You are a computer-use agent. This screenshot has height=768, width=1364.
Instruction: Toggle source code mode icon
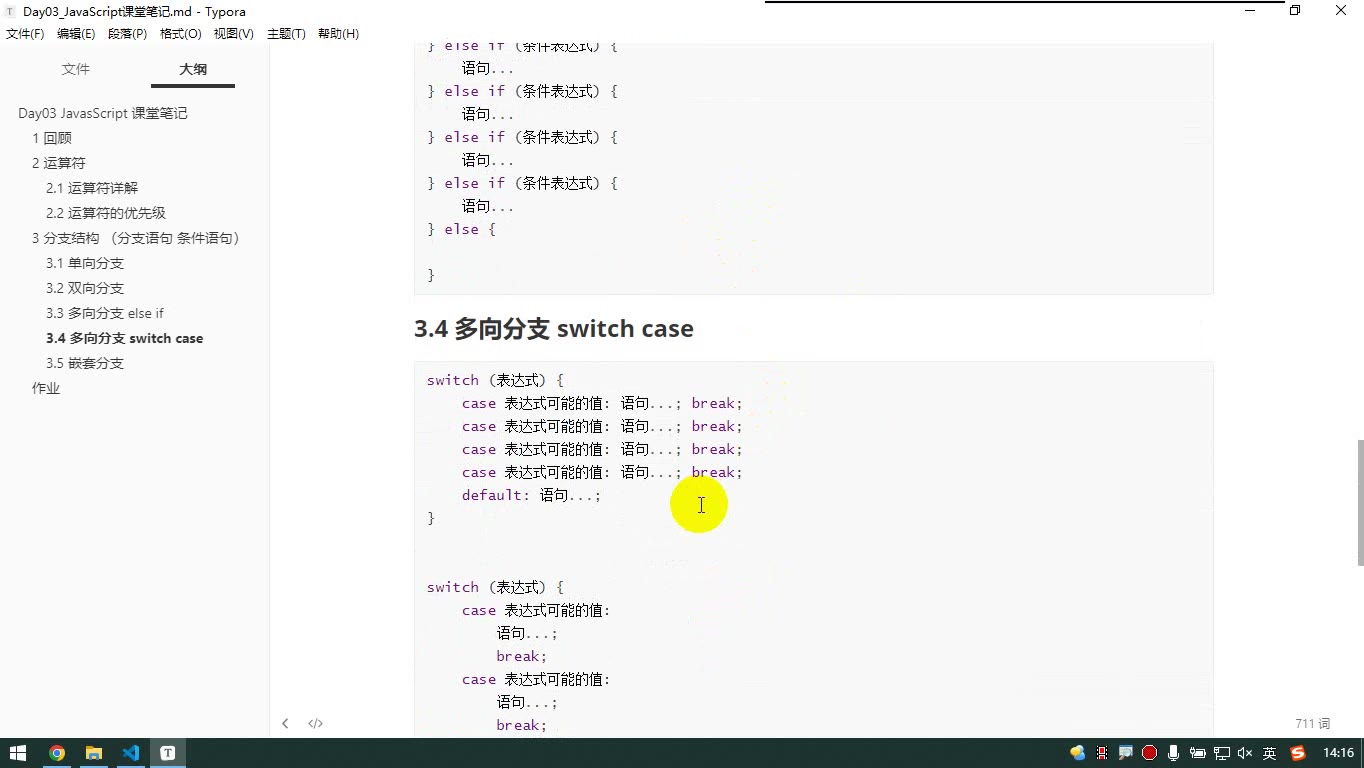point(315,723)
